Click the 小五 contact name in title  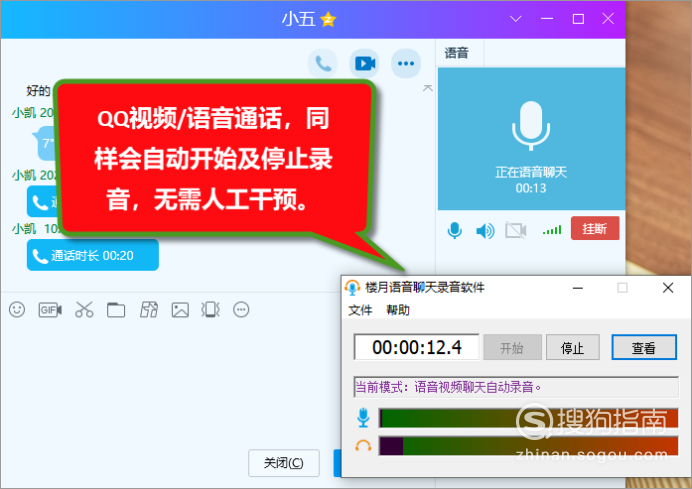[x=299, y=19]
